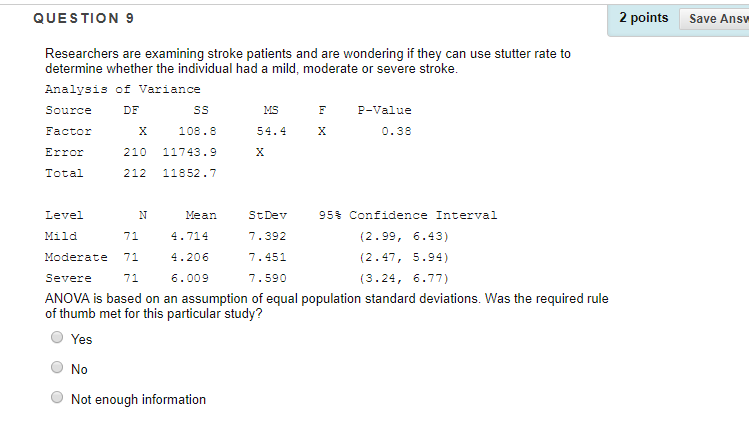
Task: Click the Factor row label
Action: (68, 131)
